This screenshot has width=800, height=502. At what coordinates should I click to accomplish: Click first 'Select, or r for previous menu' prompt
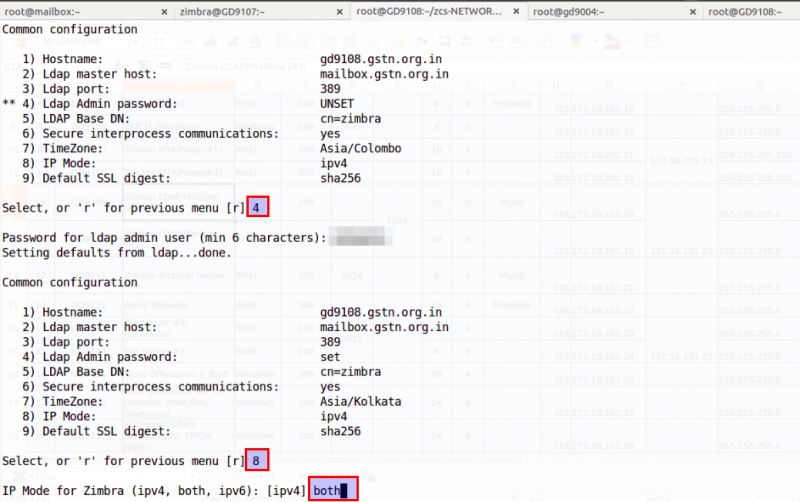tap(123, 208)
